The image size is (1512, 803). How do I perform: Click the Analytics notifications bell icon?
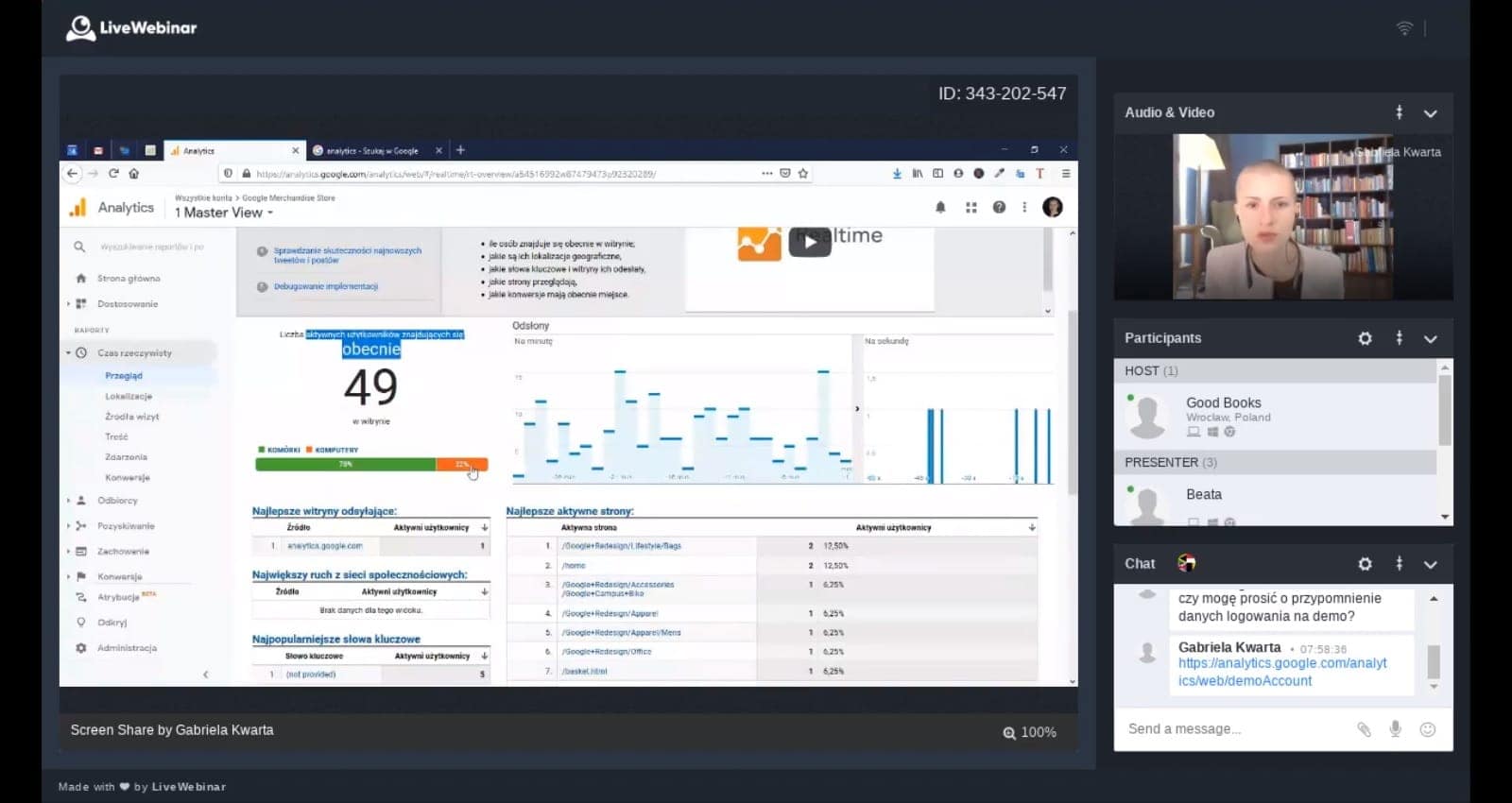940,208
